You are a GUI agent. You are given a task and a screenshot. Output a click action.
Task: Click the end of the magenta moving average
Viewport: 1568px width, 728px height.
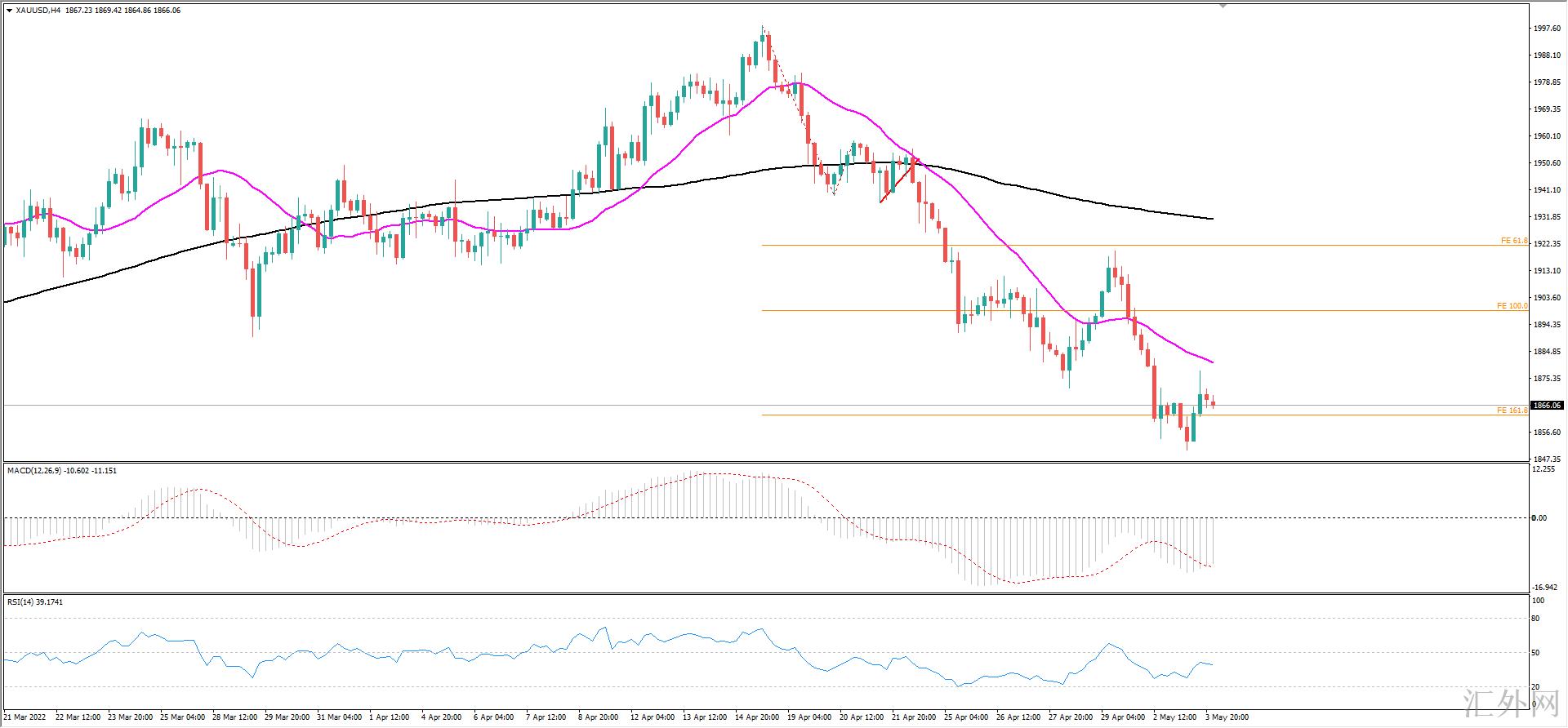(1213, 362)
